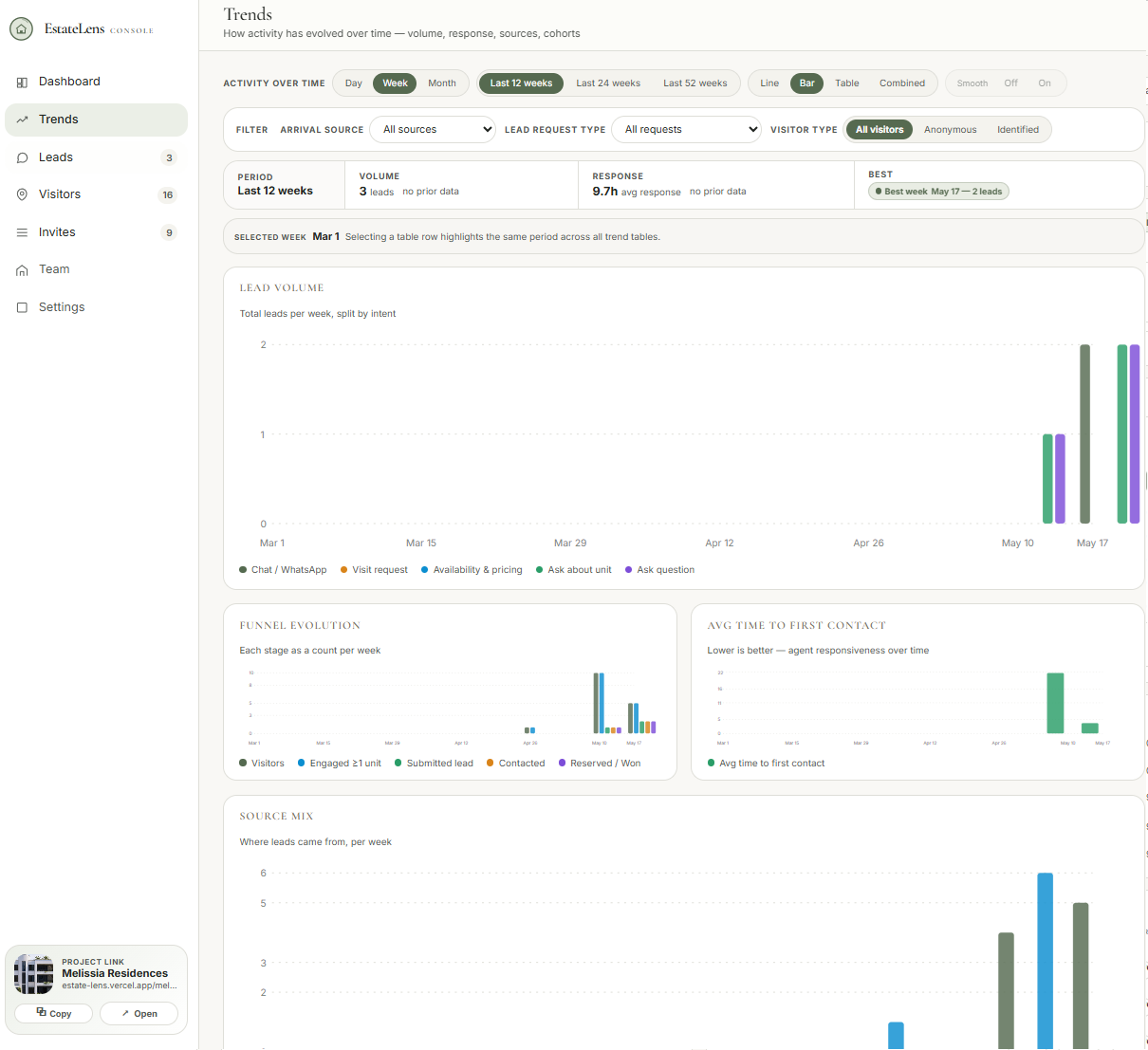
Task: Open the Lead Request Type dropdown
Action: (687, 129)
